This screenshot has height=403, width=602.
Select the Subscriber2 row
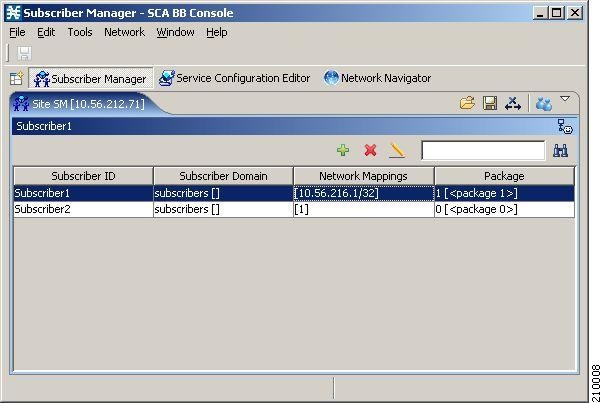click(x=294, y=209)
